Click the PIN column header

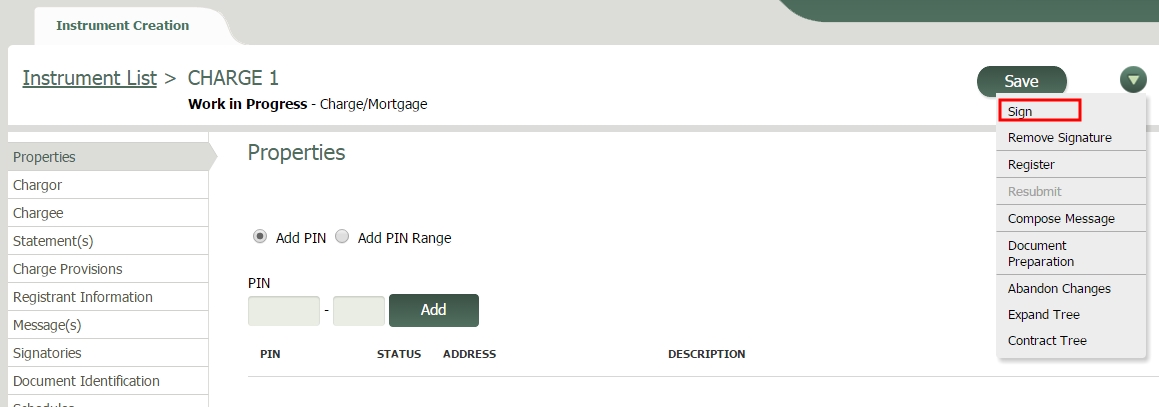coord(270,354)
